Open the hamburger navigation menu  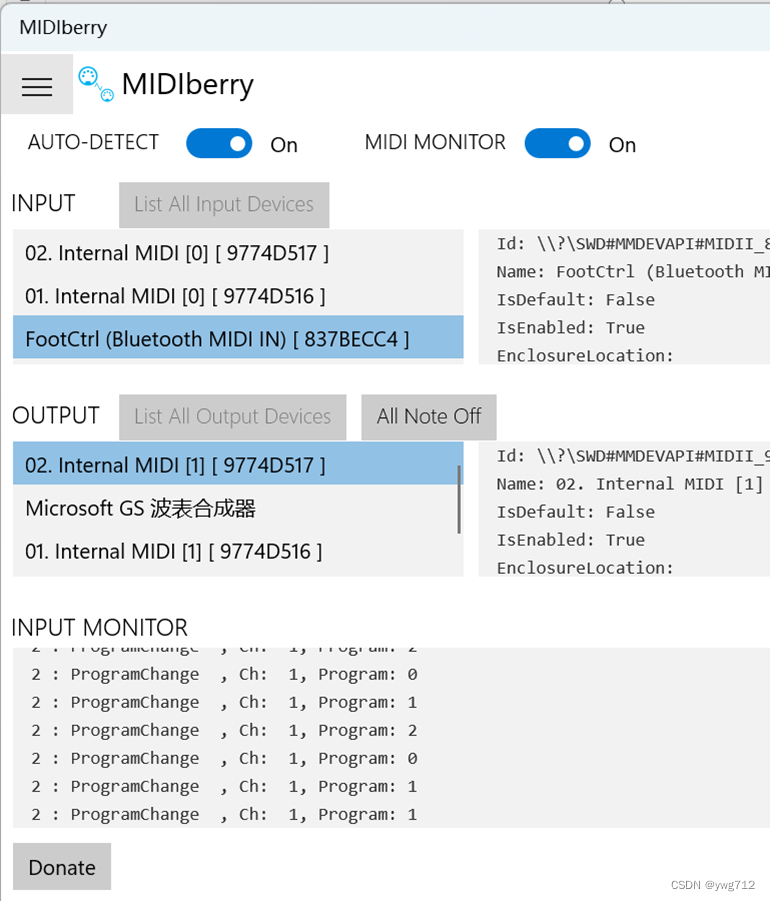pyautogui.click(x=36, y=86)
